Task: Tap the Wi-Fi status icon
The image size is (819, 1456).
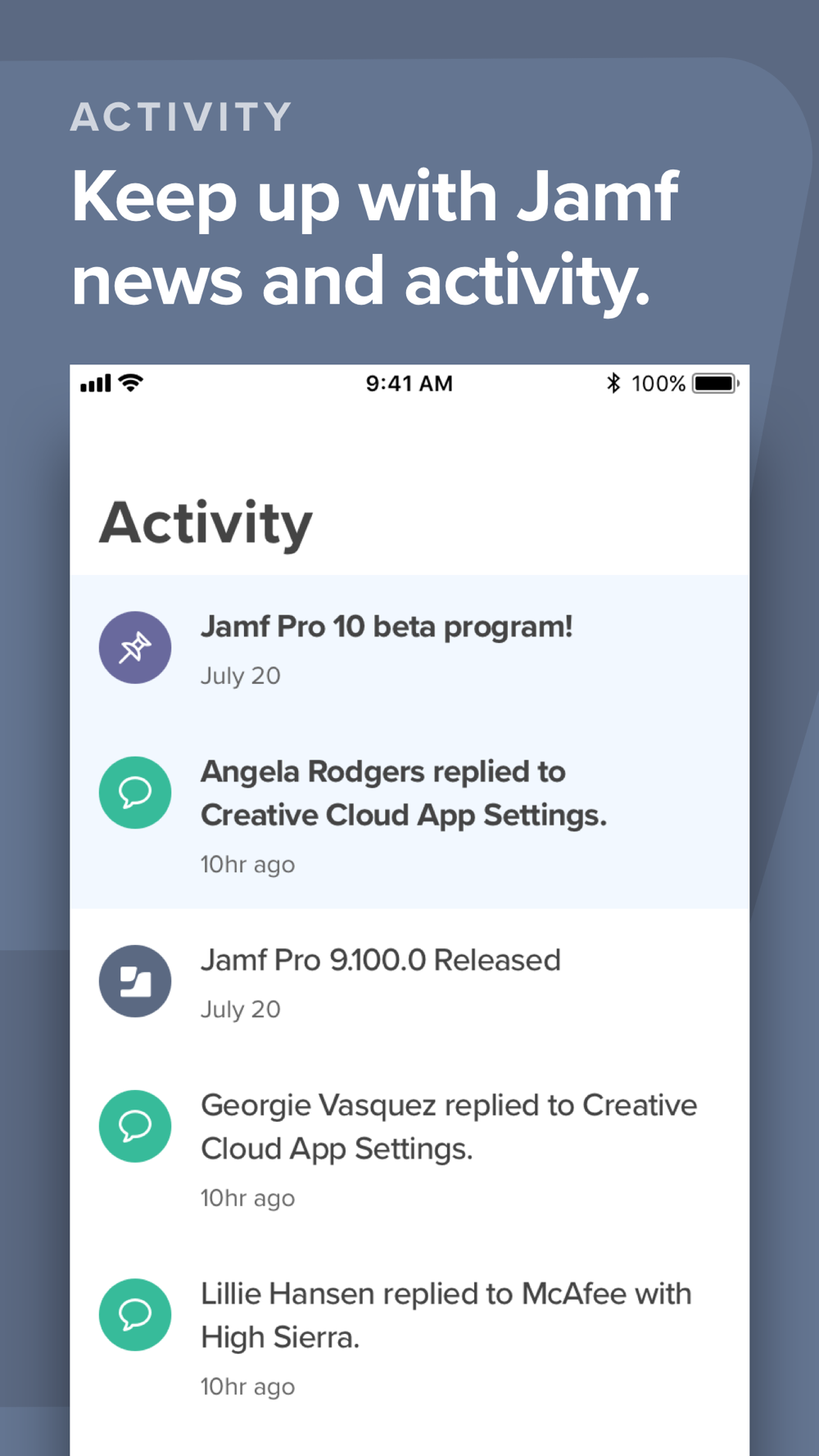Action: 131,382
